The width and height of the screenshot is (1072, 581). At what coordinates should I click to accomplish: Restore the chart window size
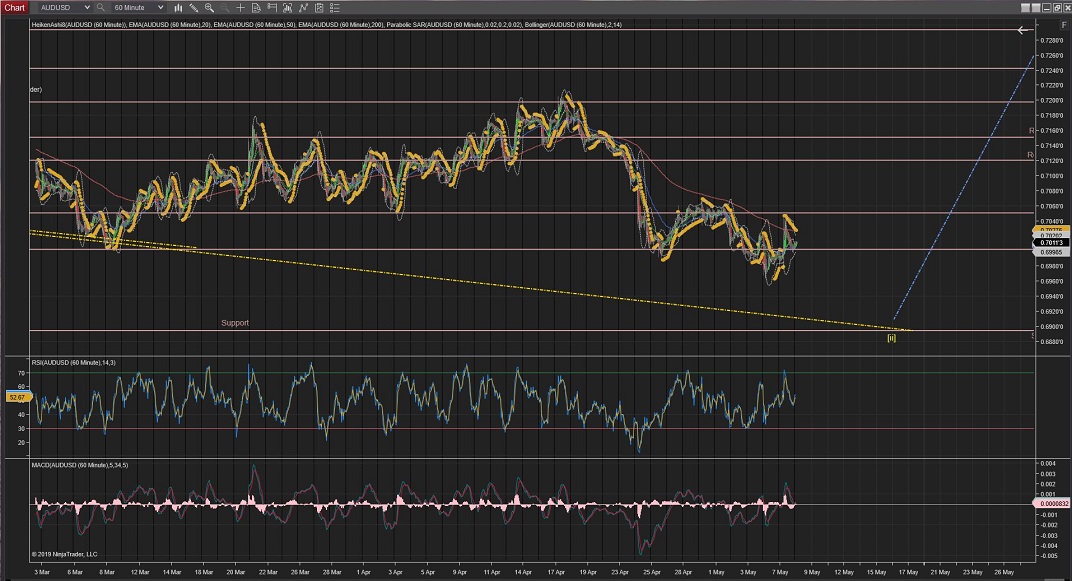[x=1057, y=8]
